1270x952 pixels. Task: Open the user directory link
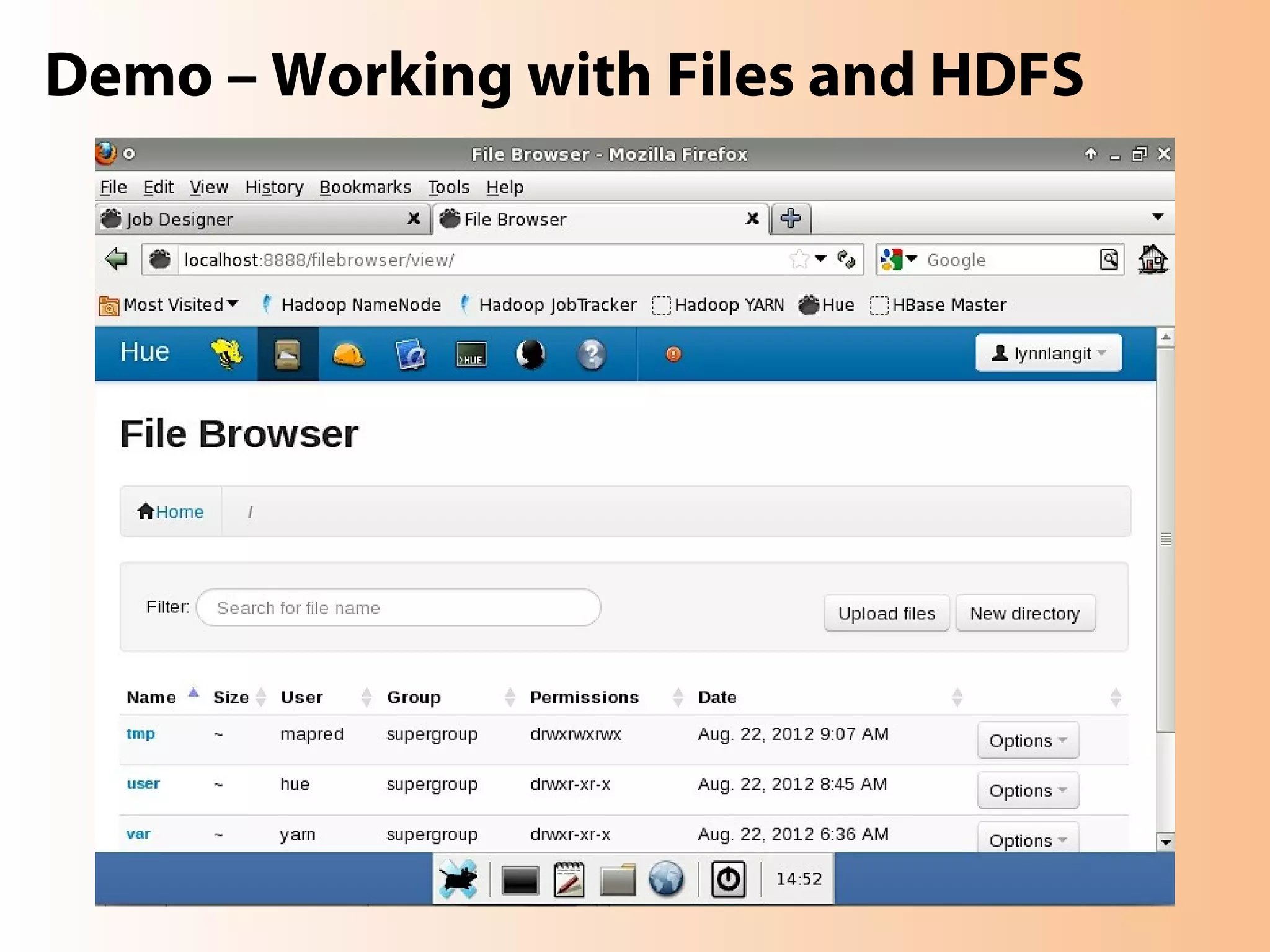coord(143,784)
